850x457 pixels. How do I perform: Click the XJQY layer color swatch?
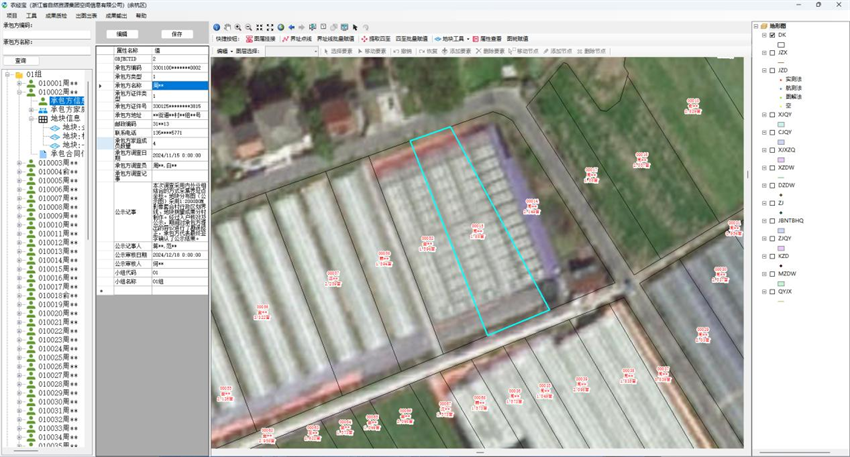781,124
